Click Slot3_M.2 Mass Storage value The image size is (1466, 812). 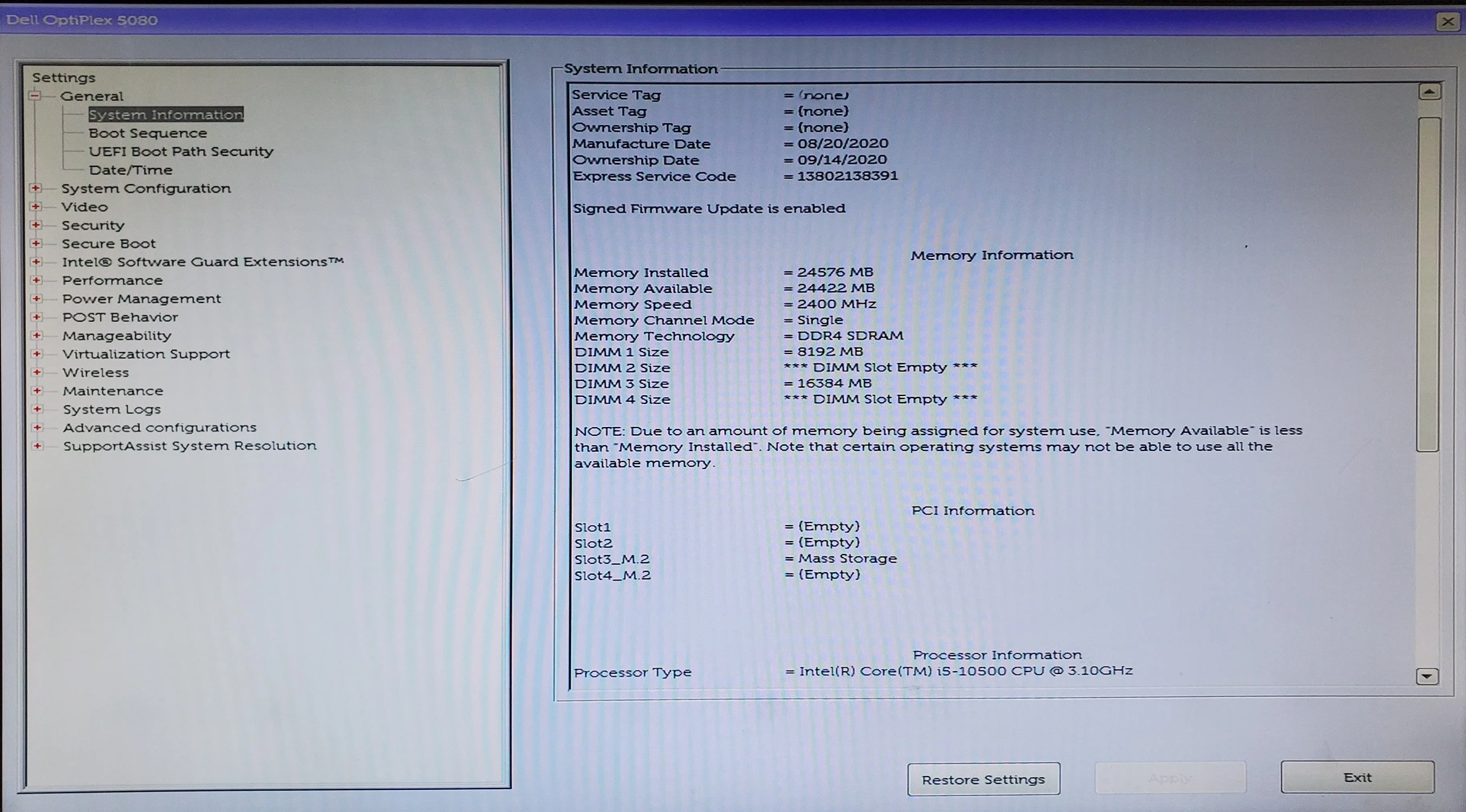[847, 558]
